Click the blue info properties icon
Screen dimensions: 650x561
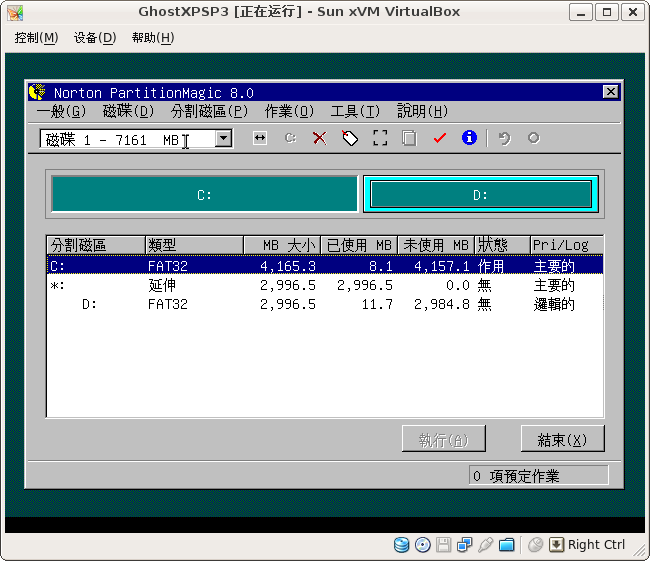pyautogui.click(x=469, y=138)
